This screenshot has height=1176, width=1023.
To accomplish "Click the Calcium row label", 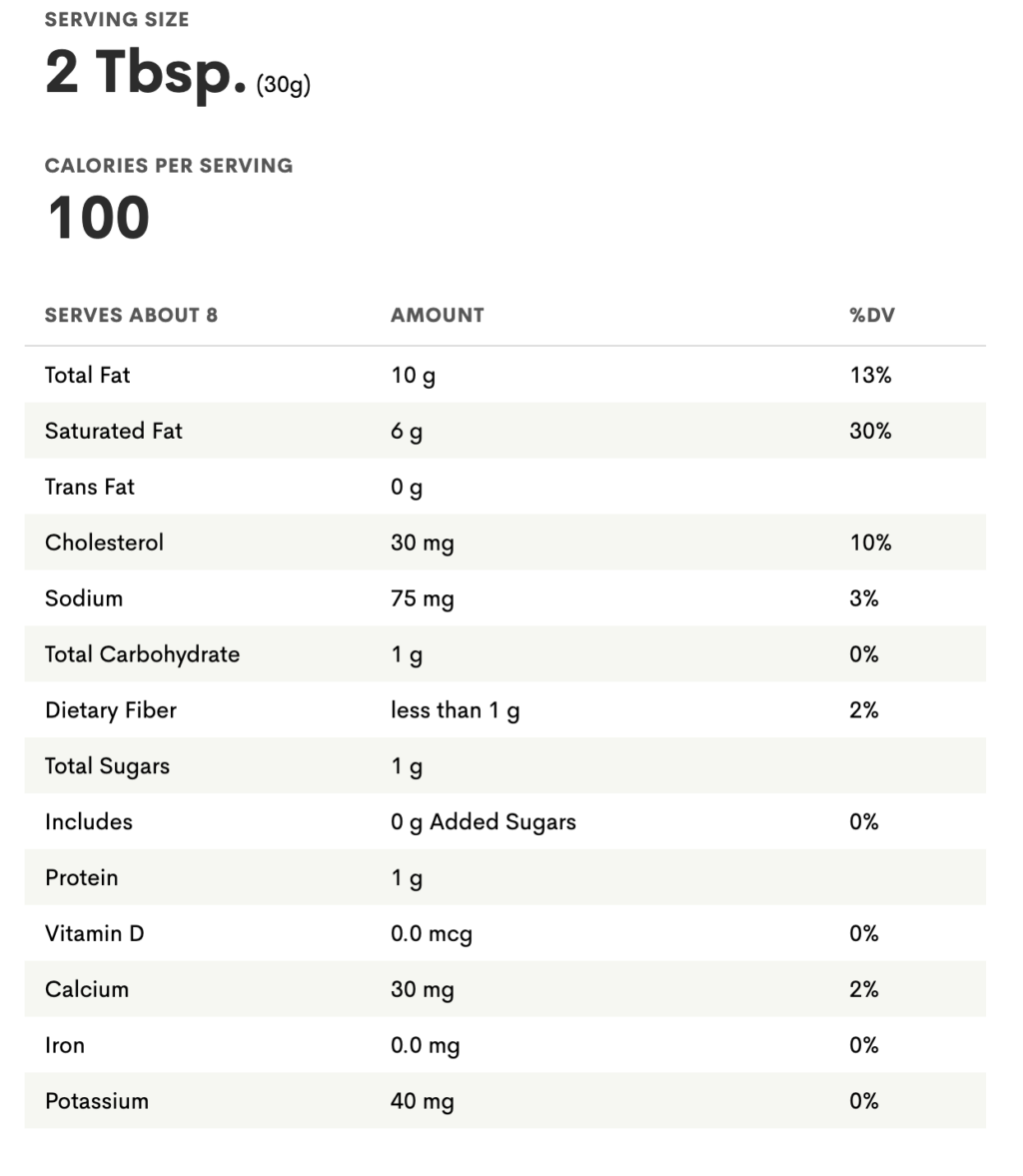I will pos(87,990).
